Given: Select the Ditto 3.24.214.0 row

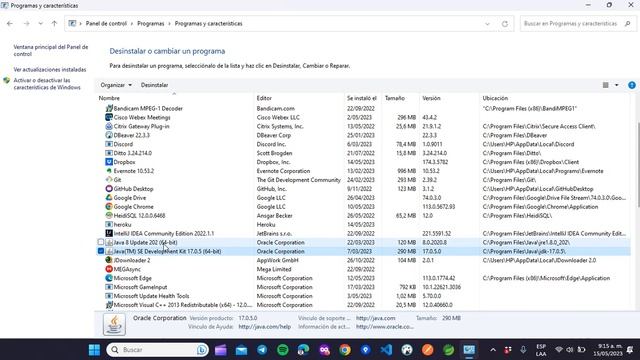Looking at the screenshot, I should 363,153.
